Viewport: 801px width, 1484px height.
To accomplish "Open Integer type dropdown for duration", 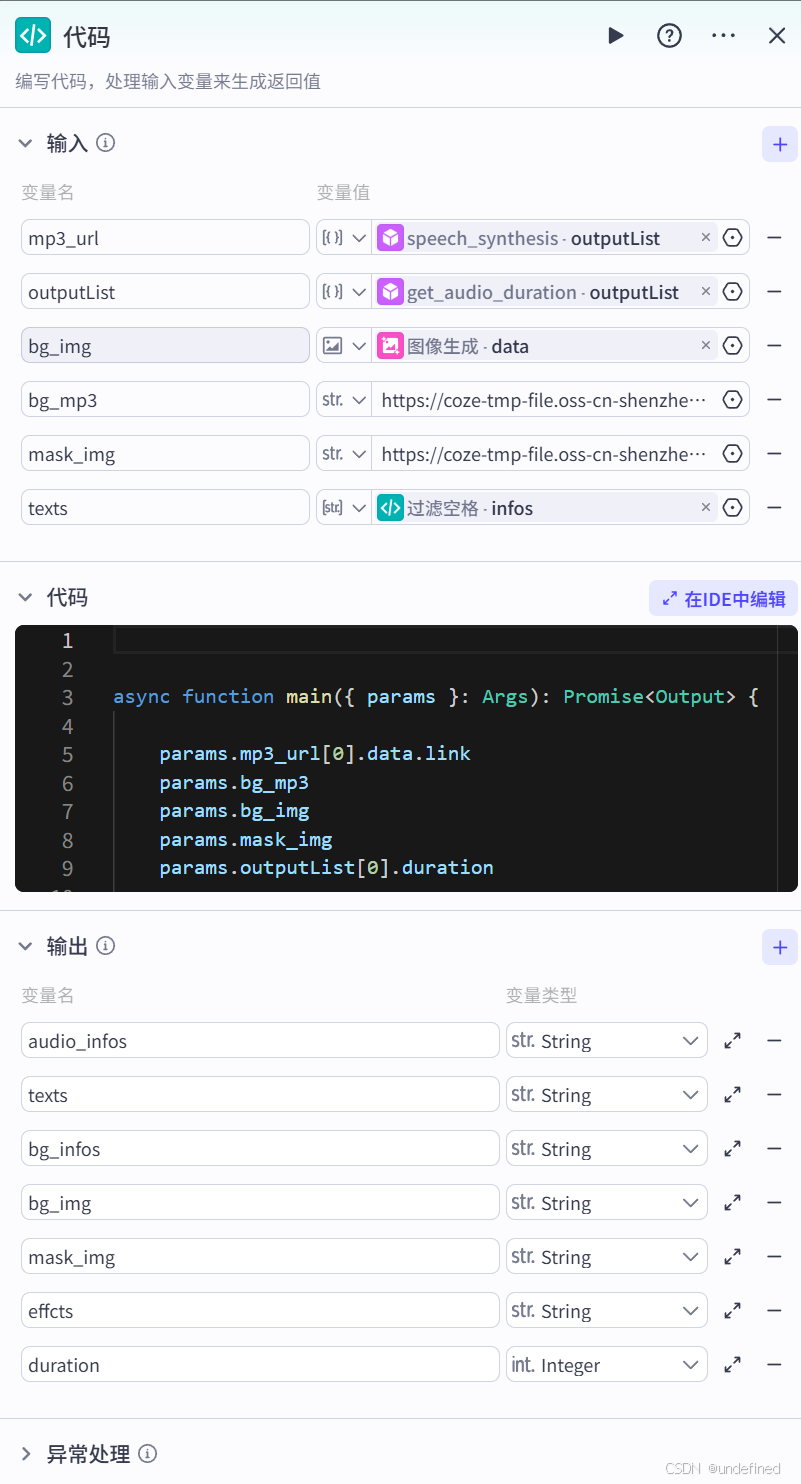I will (607, 1364).
